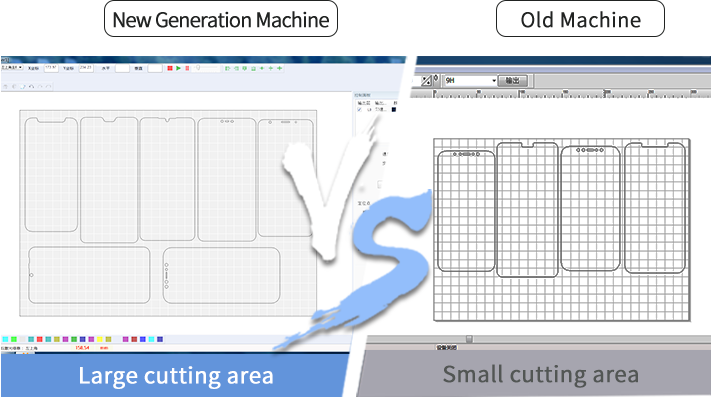Click the X coordinate input field
Screen dimensions: 711x397
click(51, 68)
